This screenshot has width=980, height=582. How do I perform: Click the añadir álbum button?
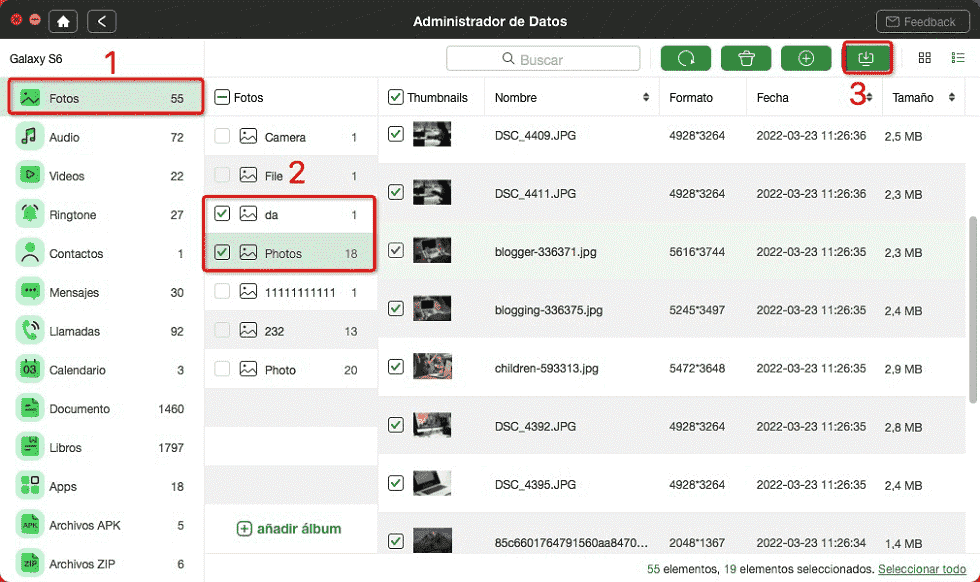[290, 528]
